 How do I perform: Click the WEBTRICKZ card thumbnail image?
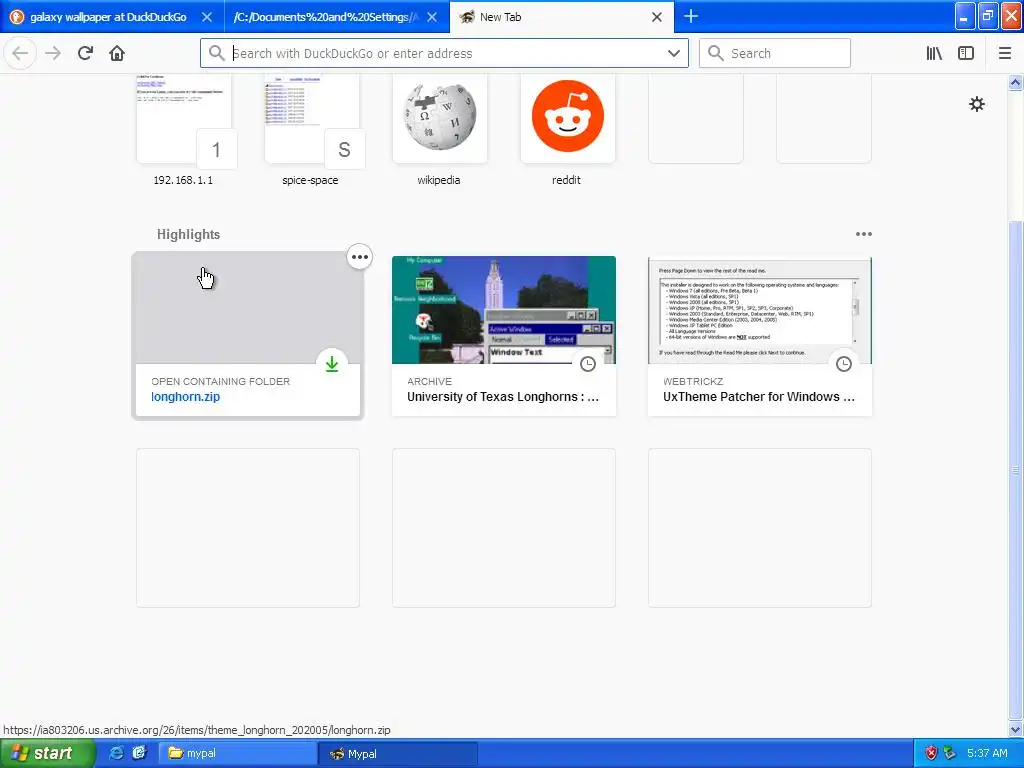(760, 310)
